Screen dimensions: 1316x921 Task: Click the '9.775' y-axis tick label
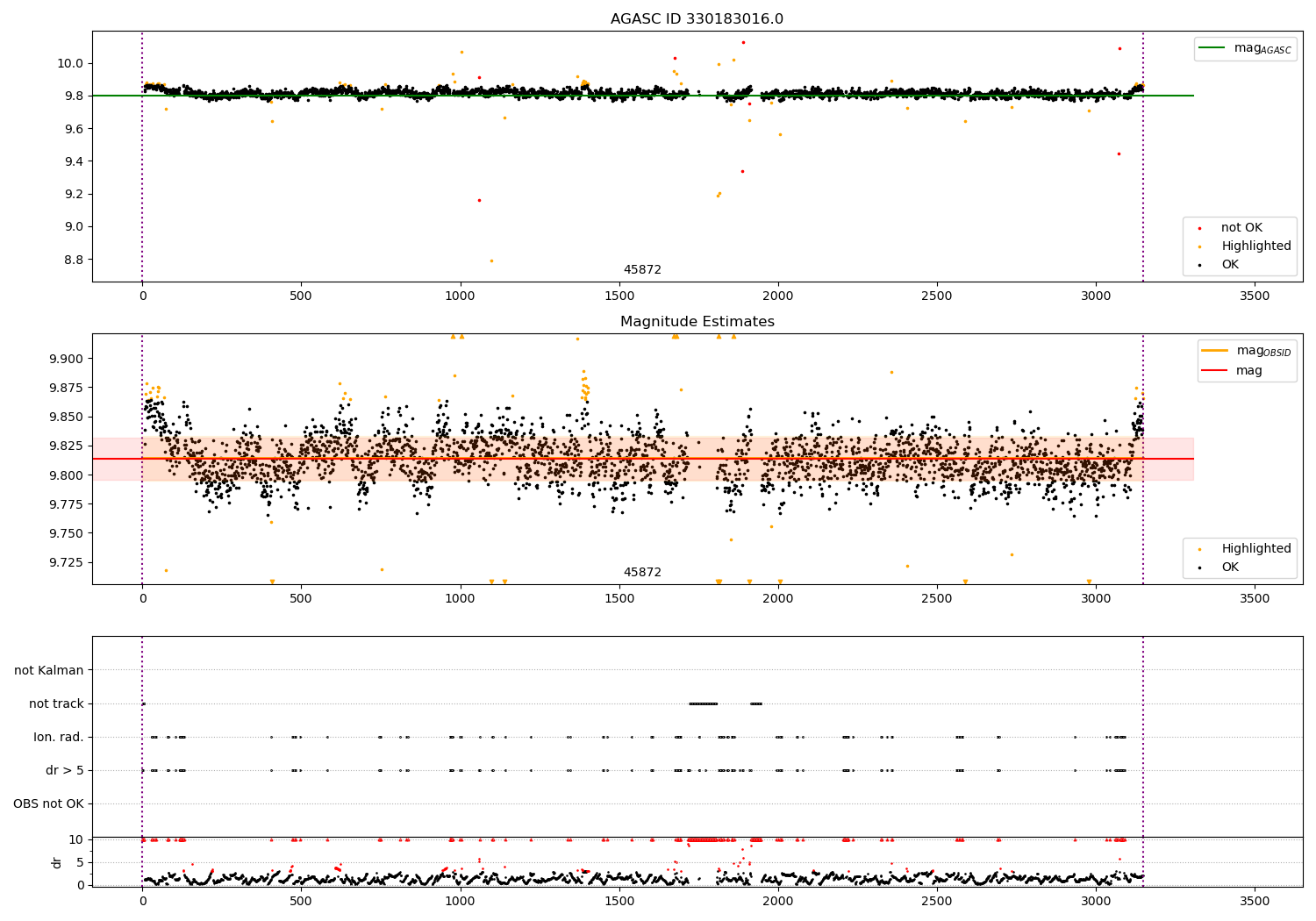click(65, 504)
